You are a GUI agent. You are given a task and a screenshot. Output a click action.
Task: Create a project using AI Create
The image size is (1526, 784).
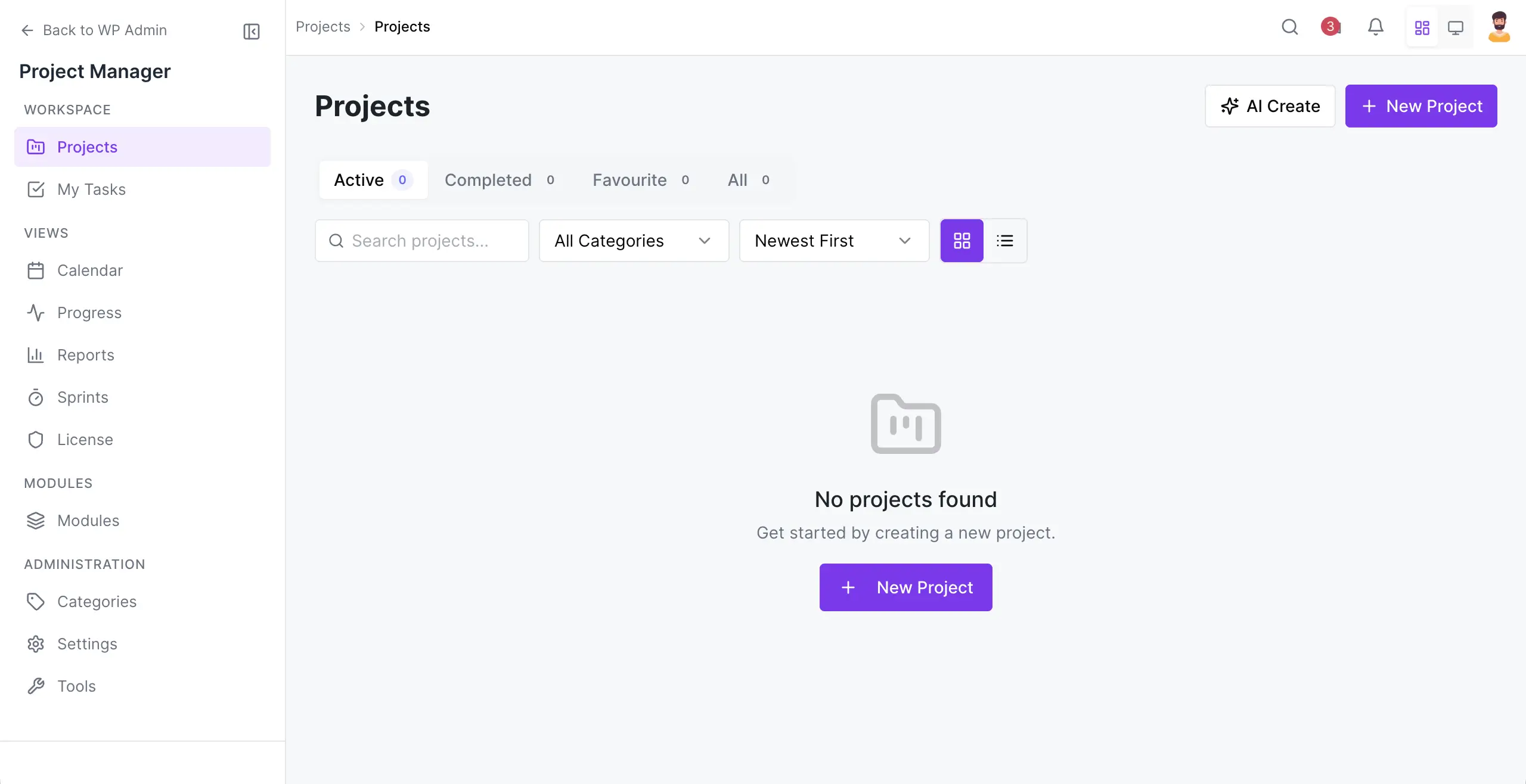(x=1270, y=106)
